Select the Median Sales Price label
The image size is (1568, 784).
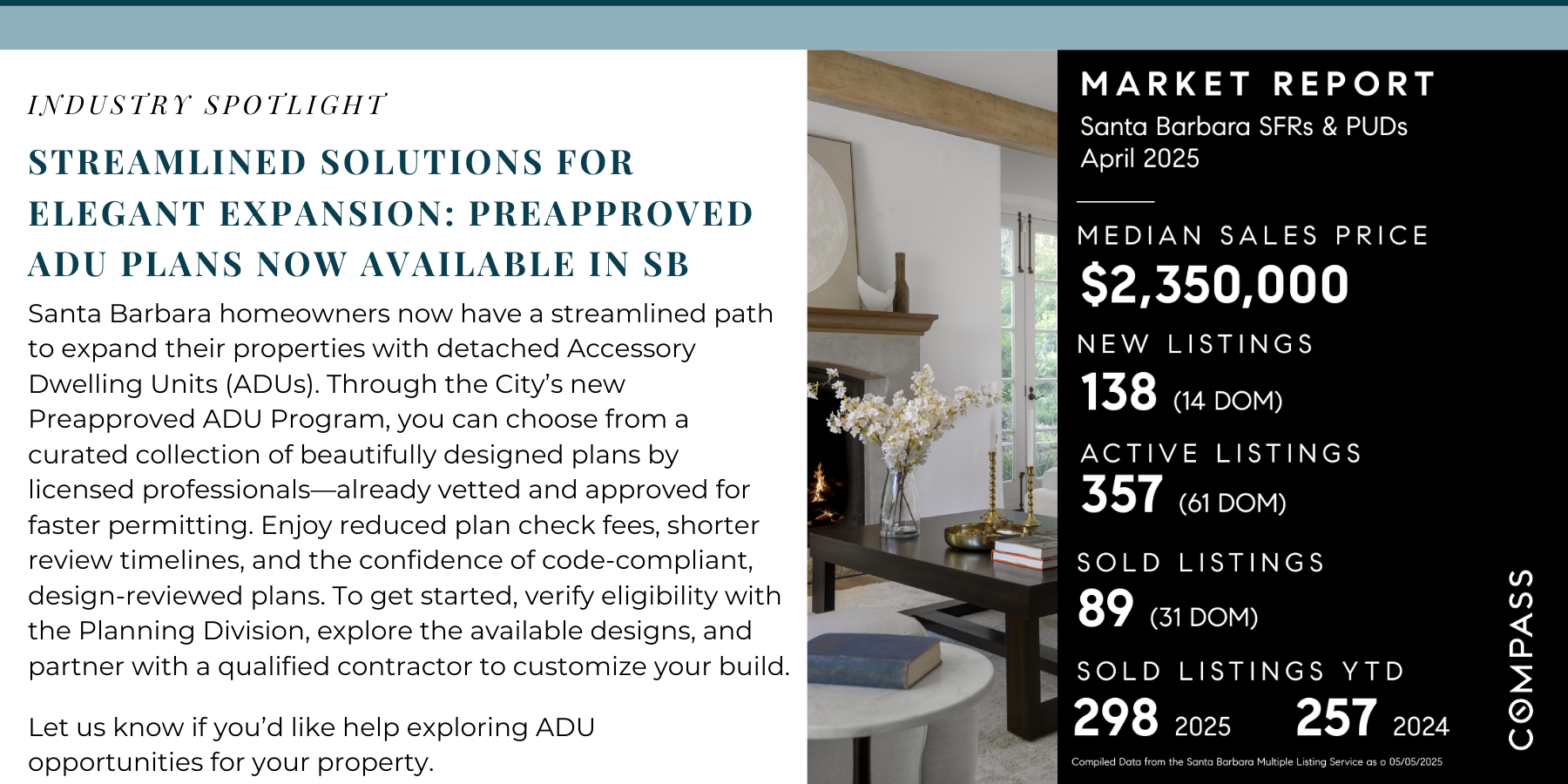click(1253, 236)
